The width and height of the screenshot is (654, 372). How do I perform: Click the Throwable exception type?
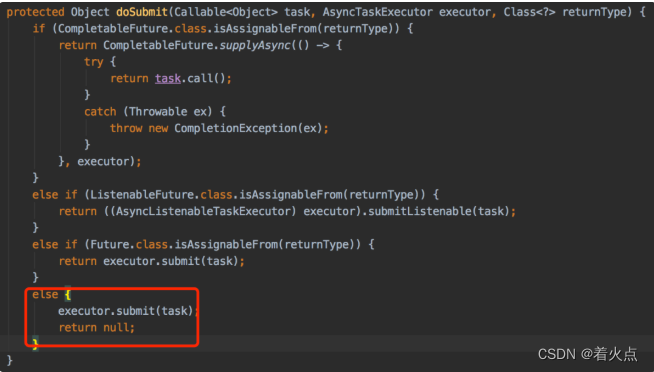point(158,112)
